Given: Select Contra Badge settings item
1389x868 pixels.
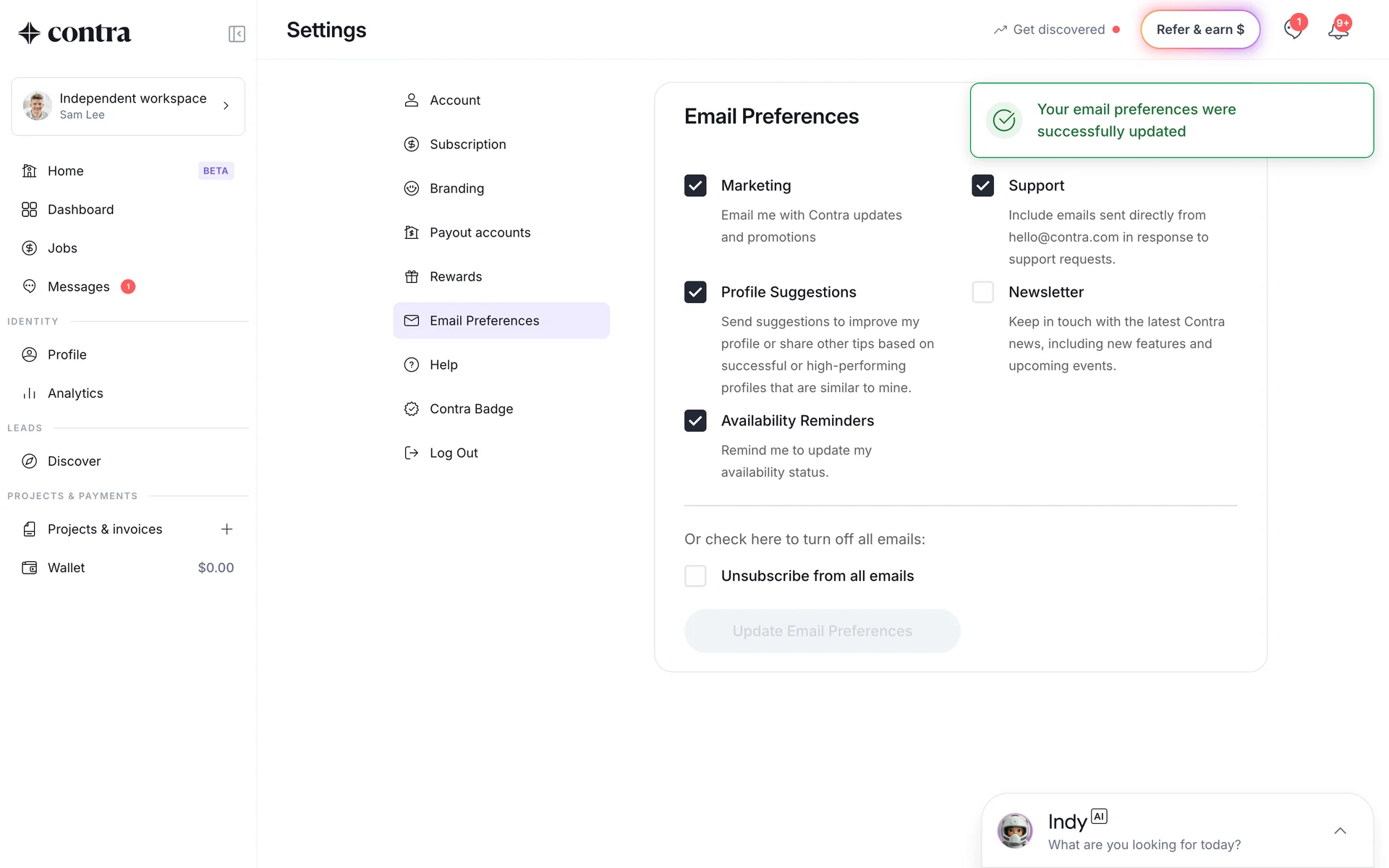Looking at the screenshot, I should [471, 409].
